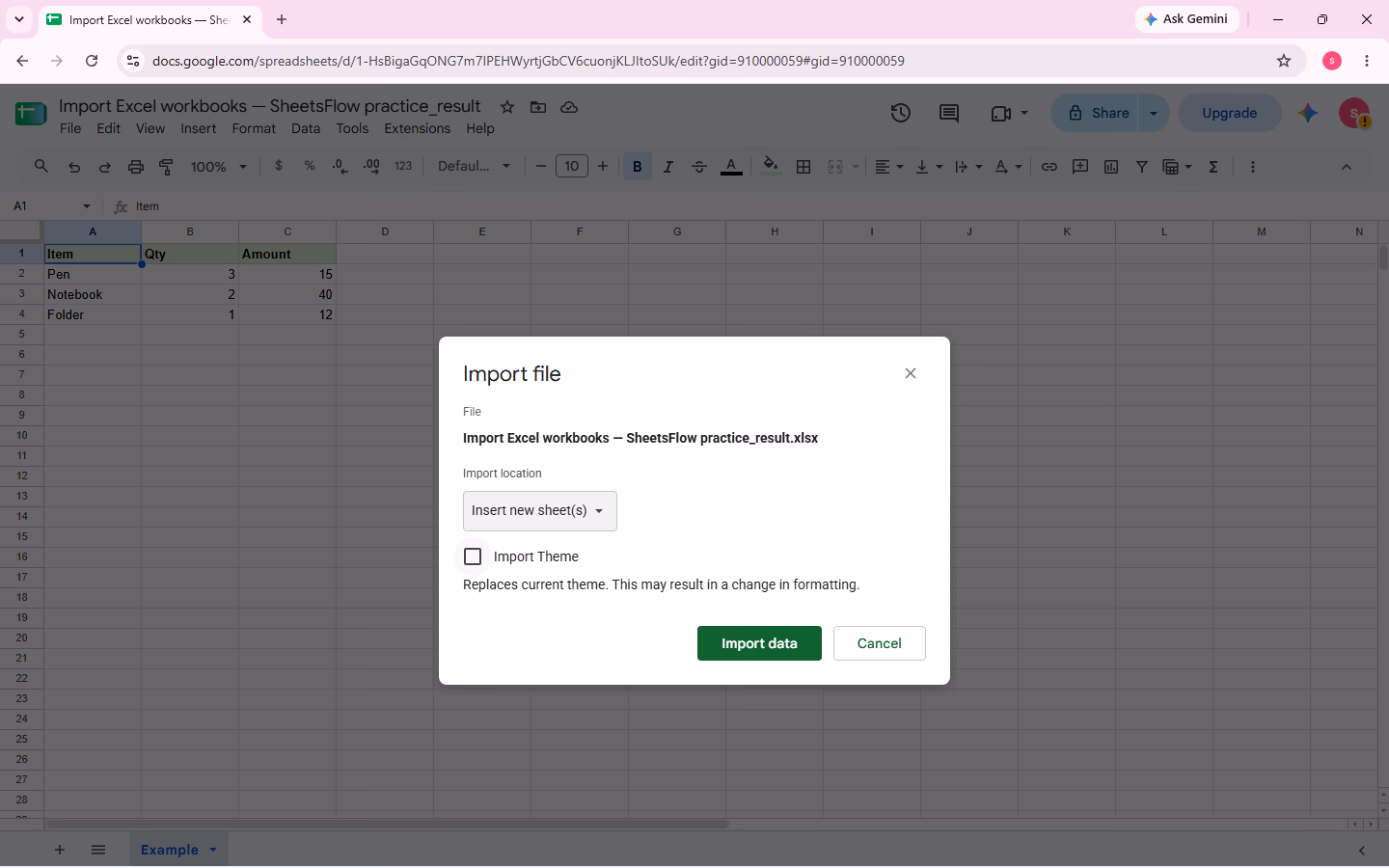Click the Gemini sparkle icon in Sheets
The height and width of the screenshot is (868, 1389).
(x=1308, y=113)
